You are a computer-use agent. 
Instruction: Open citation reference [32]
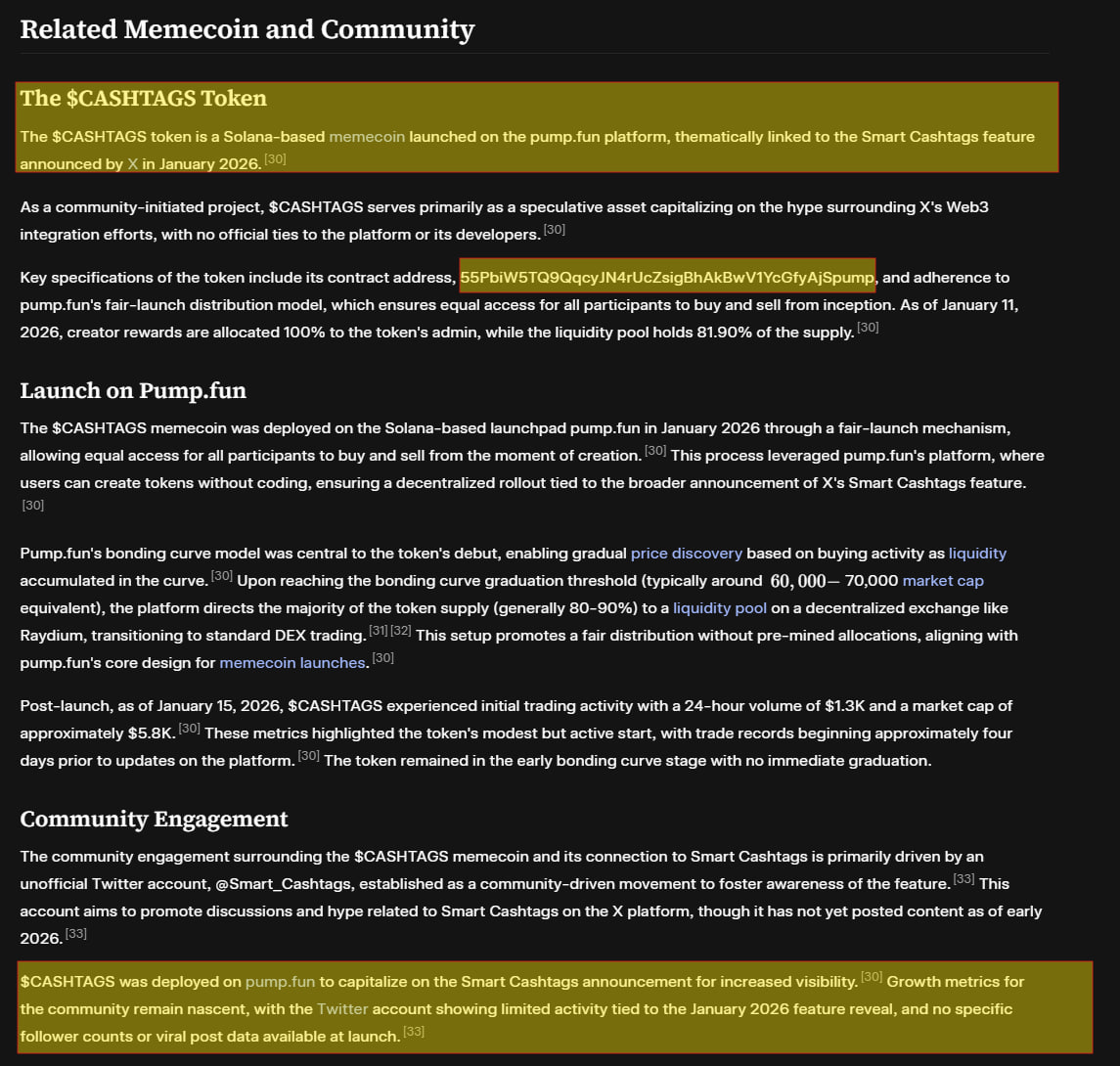(x=401, y=631)
